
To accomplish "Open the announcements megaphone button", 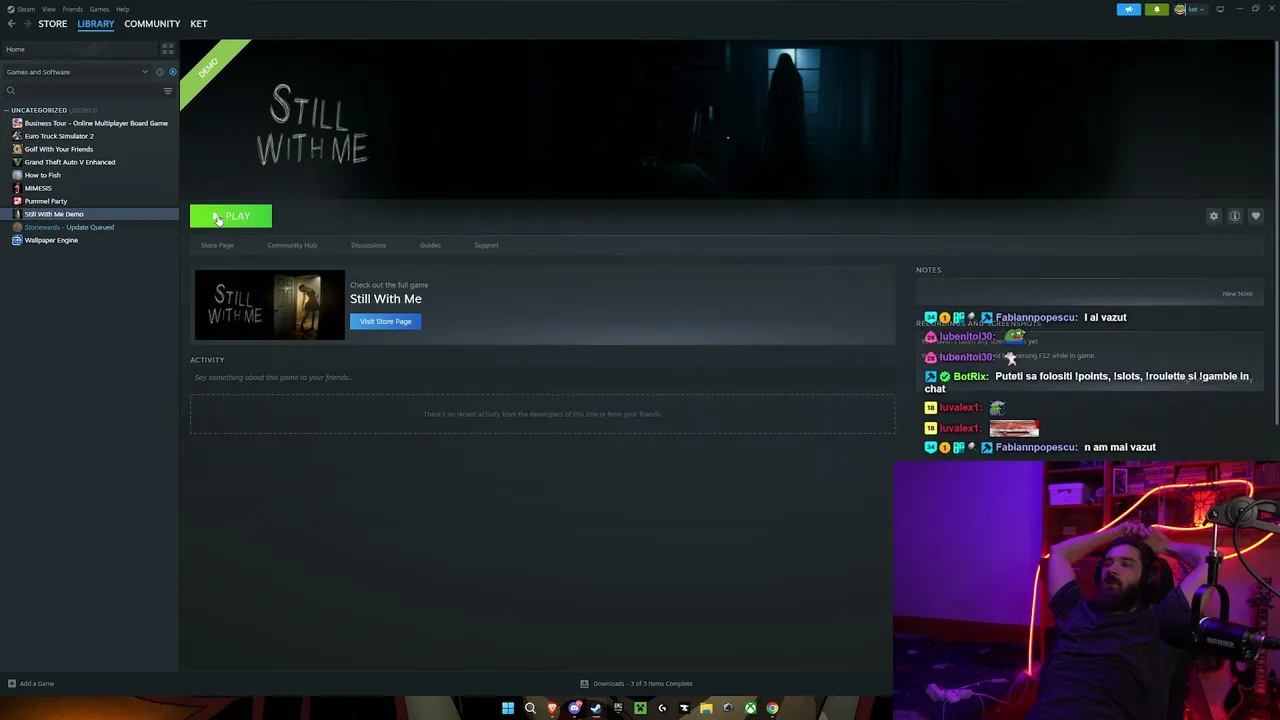I will tap(1129, 9).
